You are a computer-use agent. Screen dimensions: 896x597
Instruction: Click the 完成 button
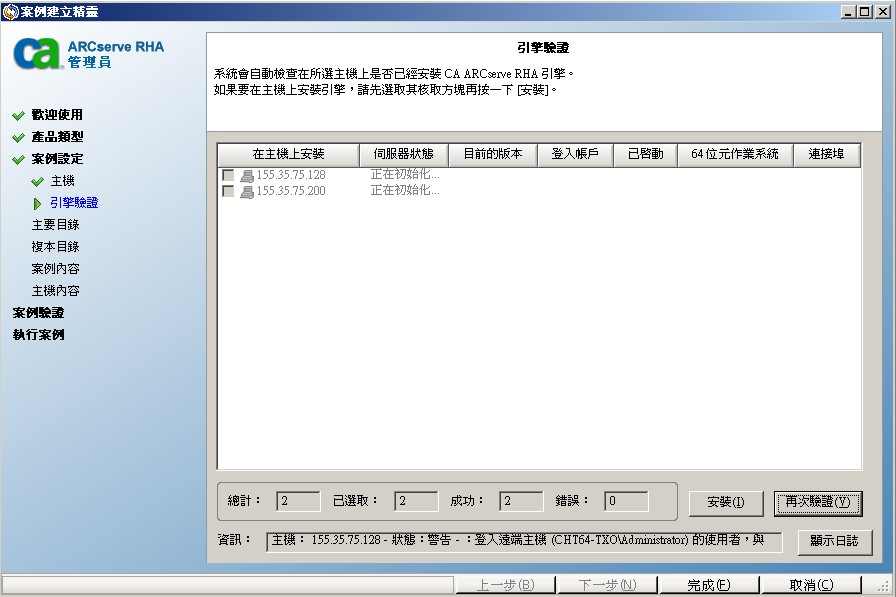tap(712, 584)
